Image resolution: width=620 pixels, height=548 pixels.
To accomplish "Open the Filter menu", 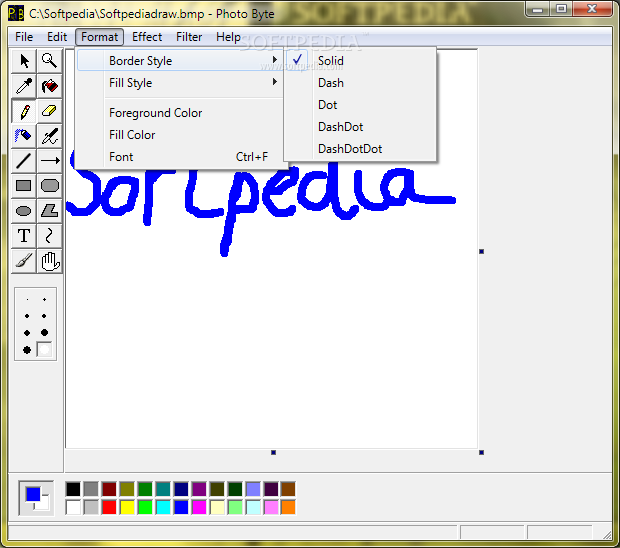I will click(x=189, y=37).
